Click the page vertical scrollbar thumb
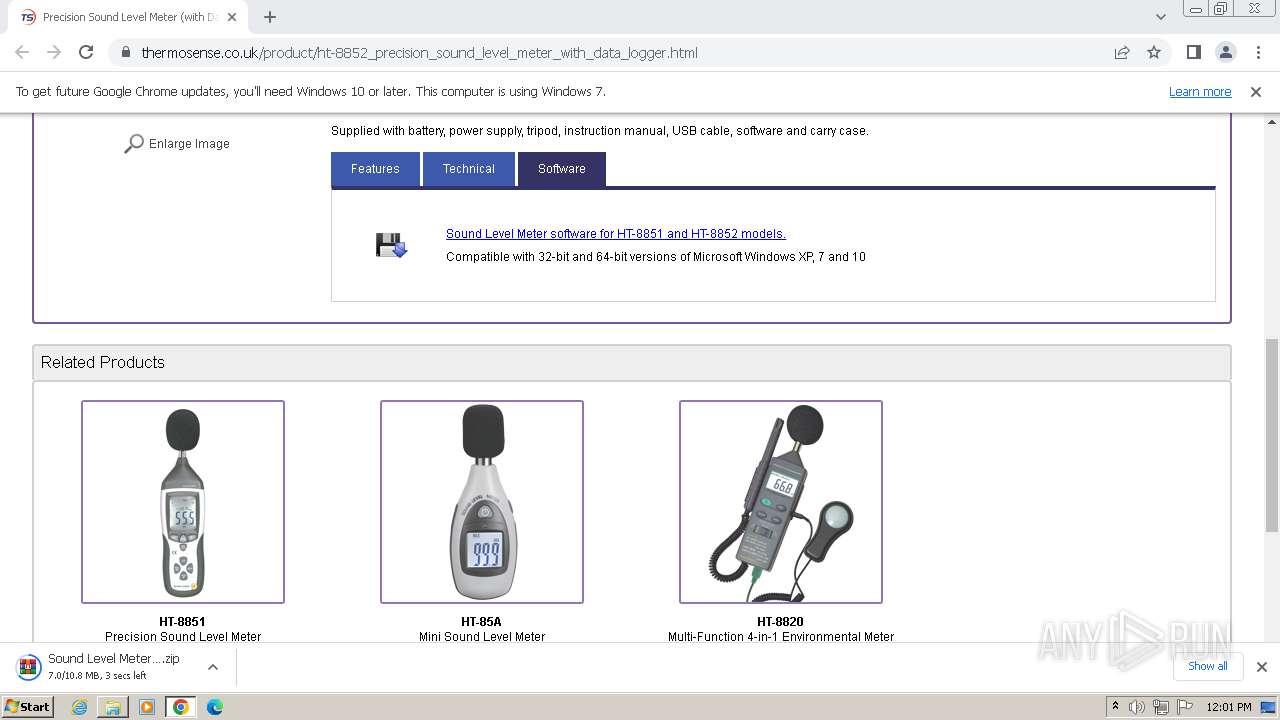Screen dimensions: 1280x720 point(1272,435)
